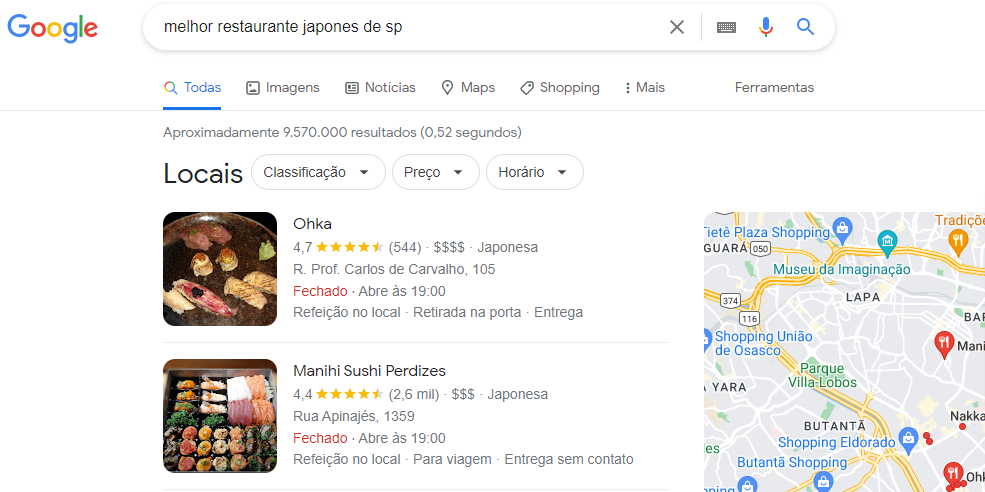View the Ohka food photo thumbnail
Image resolution: width=985 pixels, height=492 pixels.
pyautogui.click(x=220, y=269)
